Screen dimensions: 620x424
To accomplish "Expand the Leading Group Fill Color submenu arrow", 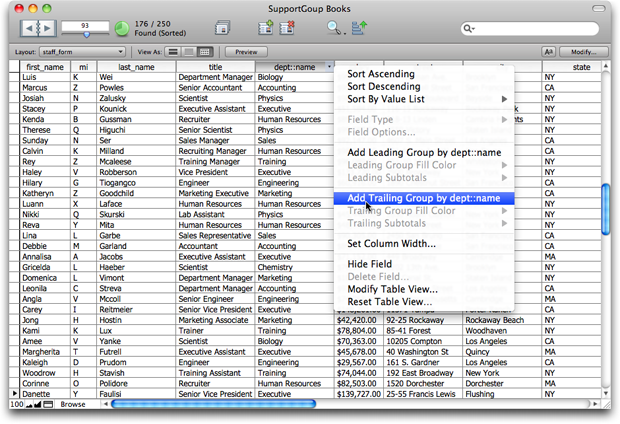I will pyautogui.click(x=505, y=165).
